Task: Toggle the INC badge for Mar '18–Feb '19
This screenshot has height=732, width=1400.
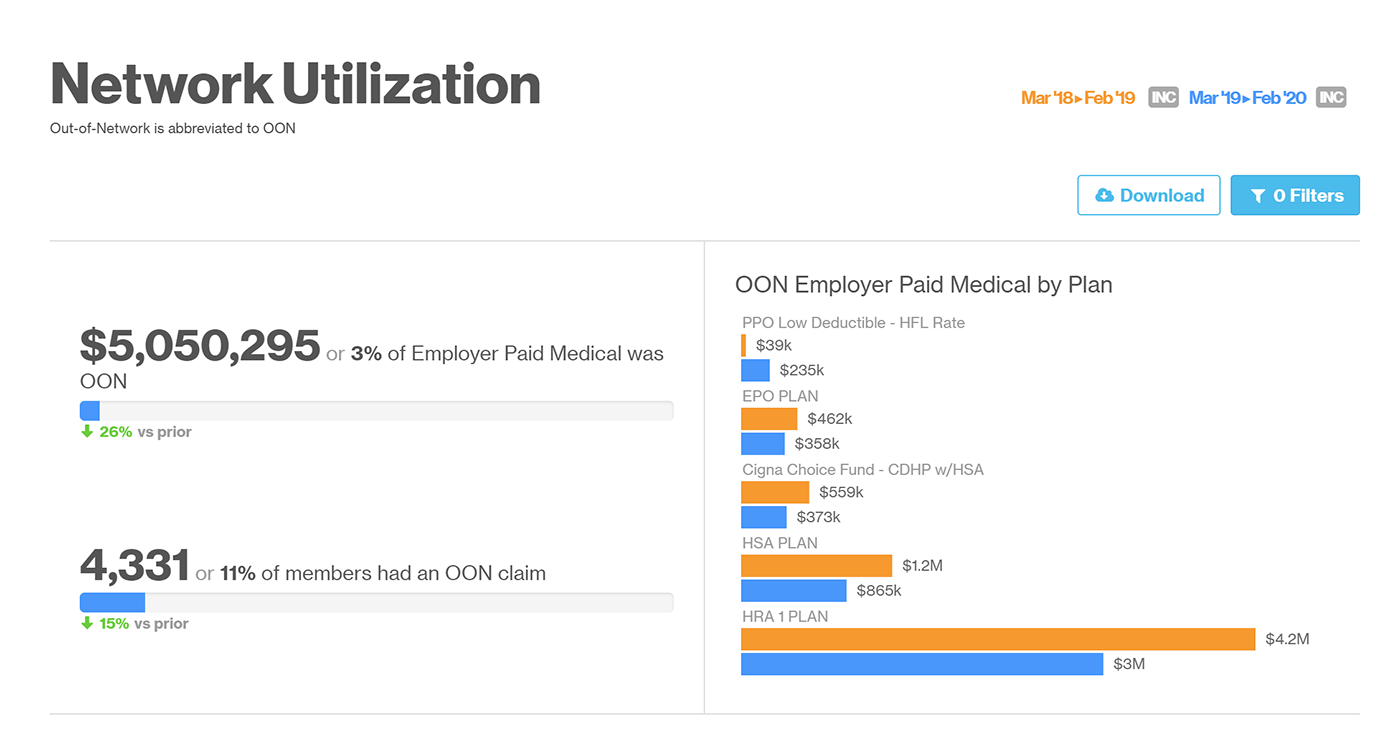Action: click(x=1163, y=98)
